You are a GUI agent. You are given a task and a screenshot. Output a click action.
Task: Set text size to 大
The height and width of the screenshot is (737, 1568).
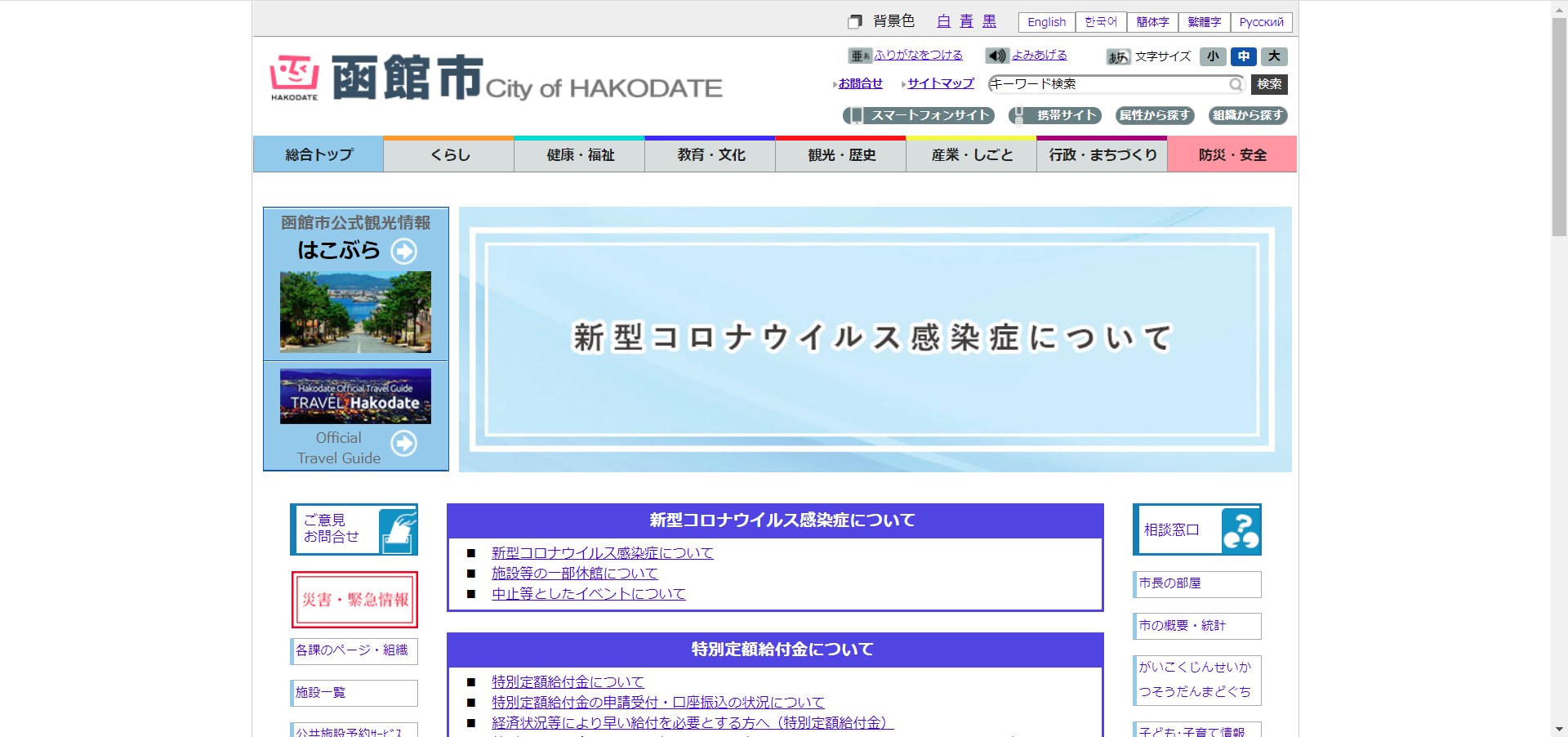[x=1273, y=56]
